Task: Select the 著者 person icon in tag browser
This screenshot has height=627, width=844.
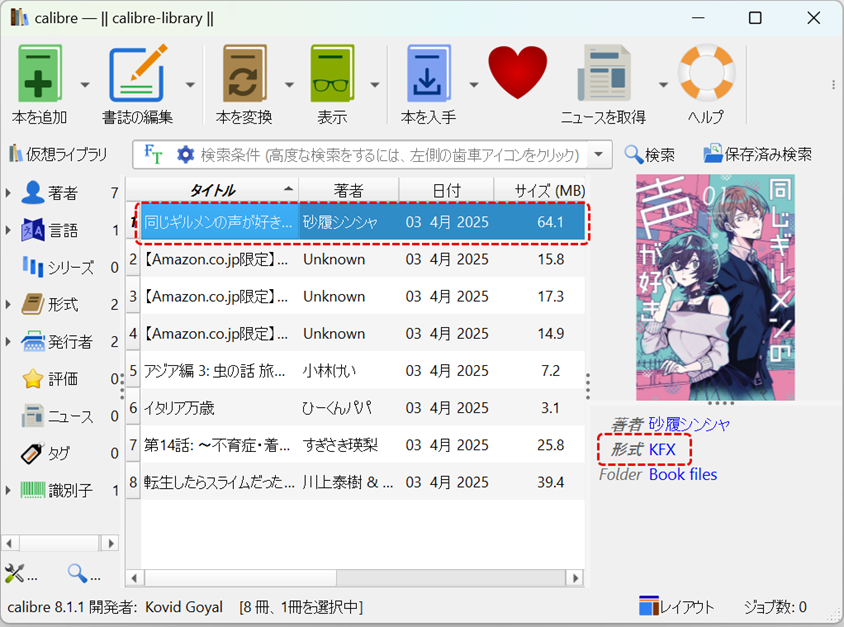Action: (x=32, y=192)
